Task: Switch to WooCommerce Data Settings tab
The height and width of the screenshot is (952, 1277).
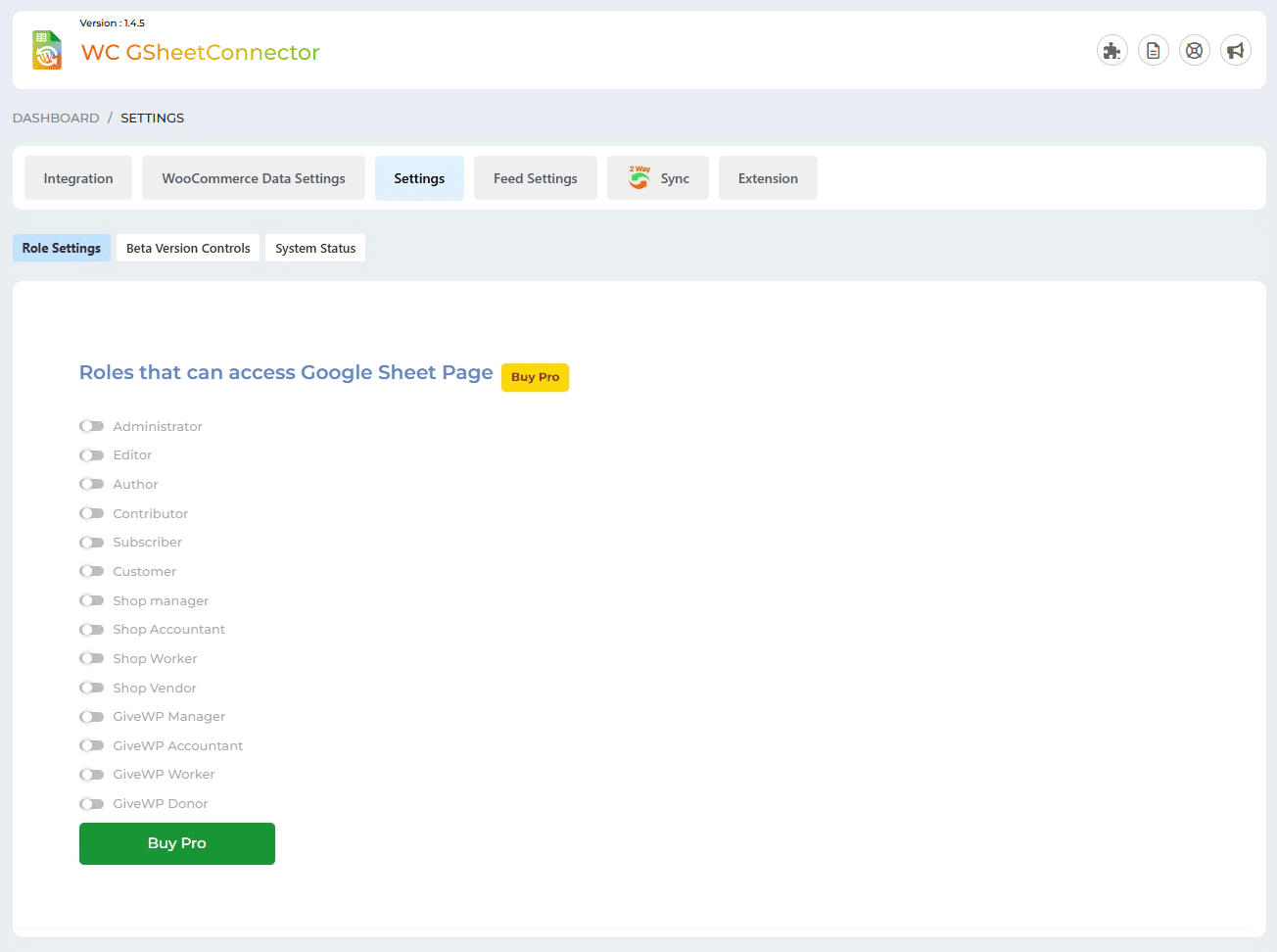Action: (254, 178)
